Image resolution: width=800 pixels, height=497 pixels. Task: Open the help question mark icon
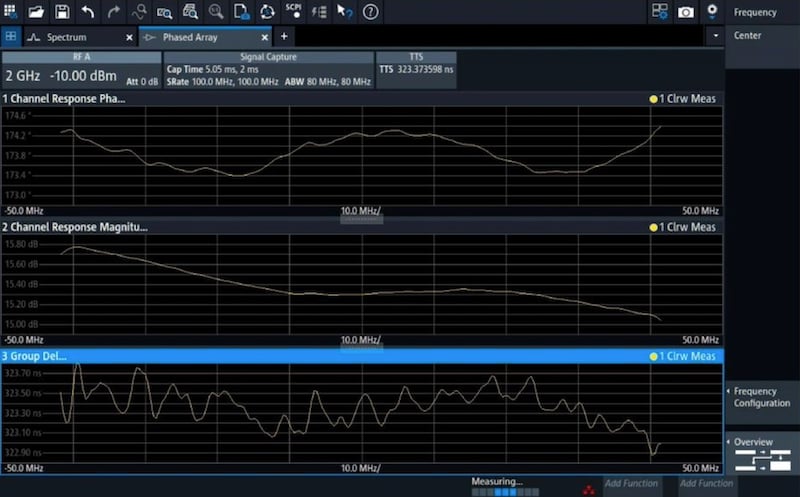[x=370, y=11]
